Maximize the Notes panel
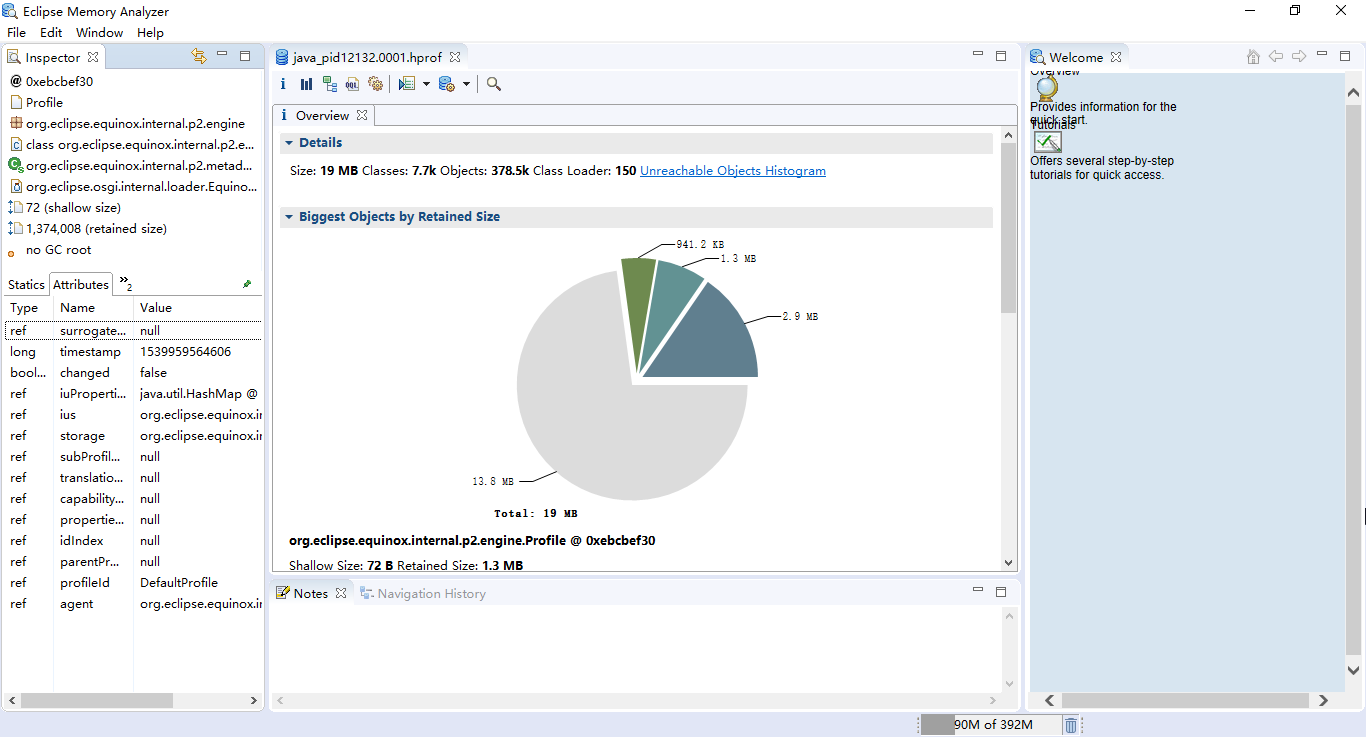The image size is (1366, 737). tap(1001, 592)
